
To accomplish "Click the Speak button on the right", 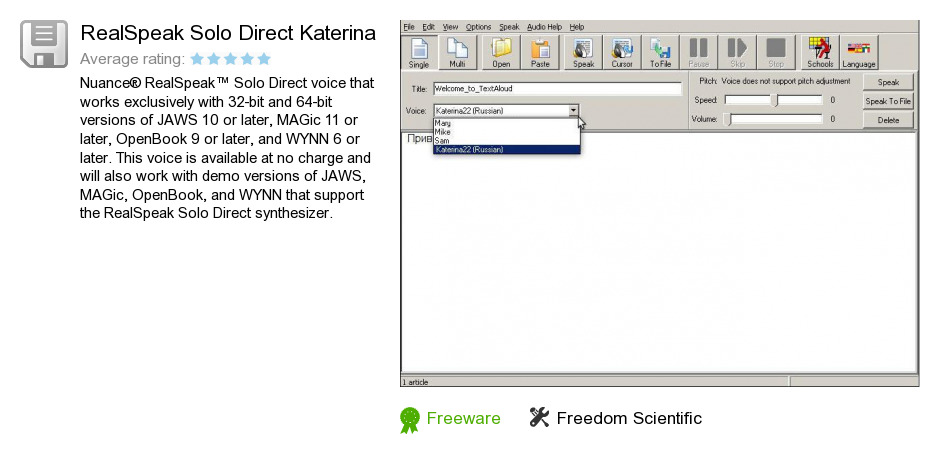I will point(888,82).
